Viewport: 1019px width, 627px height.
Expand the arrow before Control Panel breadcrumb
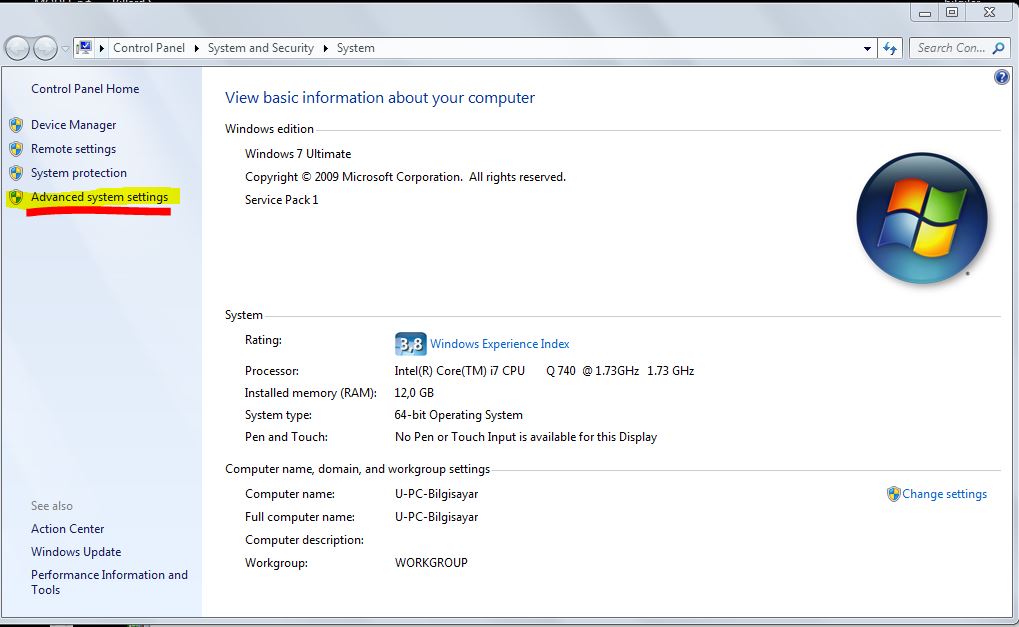coord(102,48)
